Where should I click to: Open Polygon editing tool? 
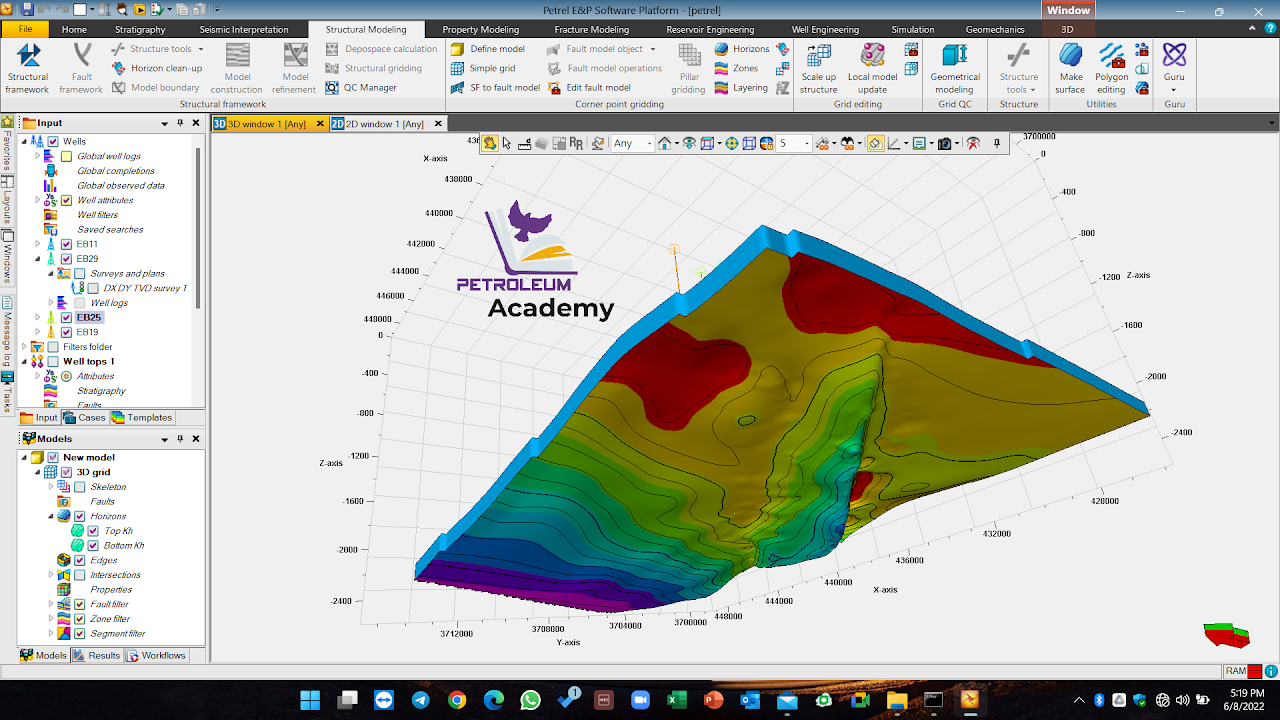pos(1111,69)
